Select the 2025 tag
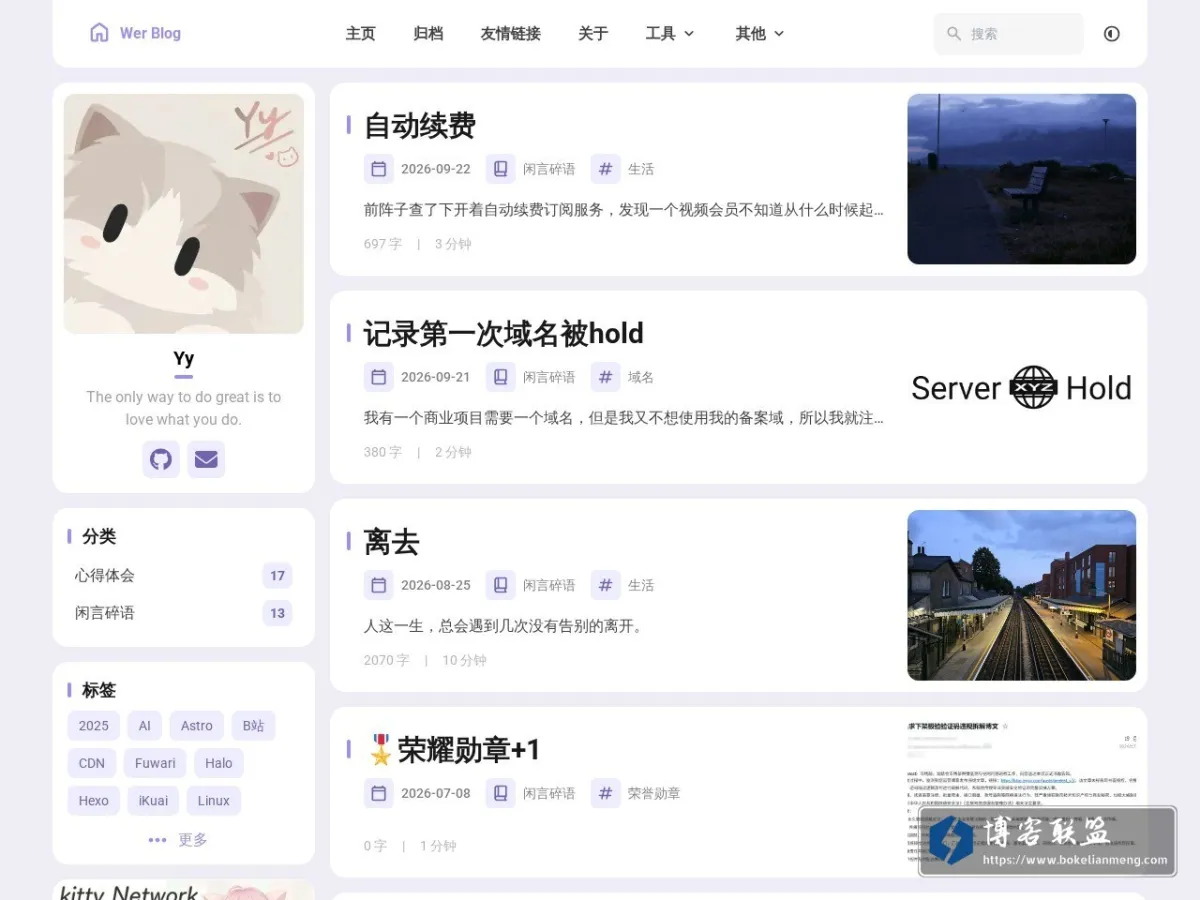1200x900 pixels. click(94, 726)
